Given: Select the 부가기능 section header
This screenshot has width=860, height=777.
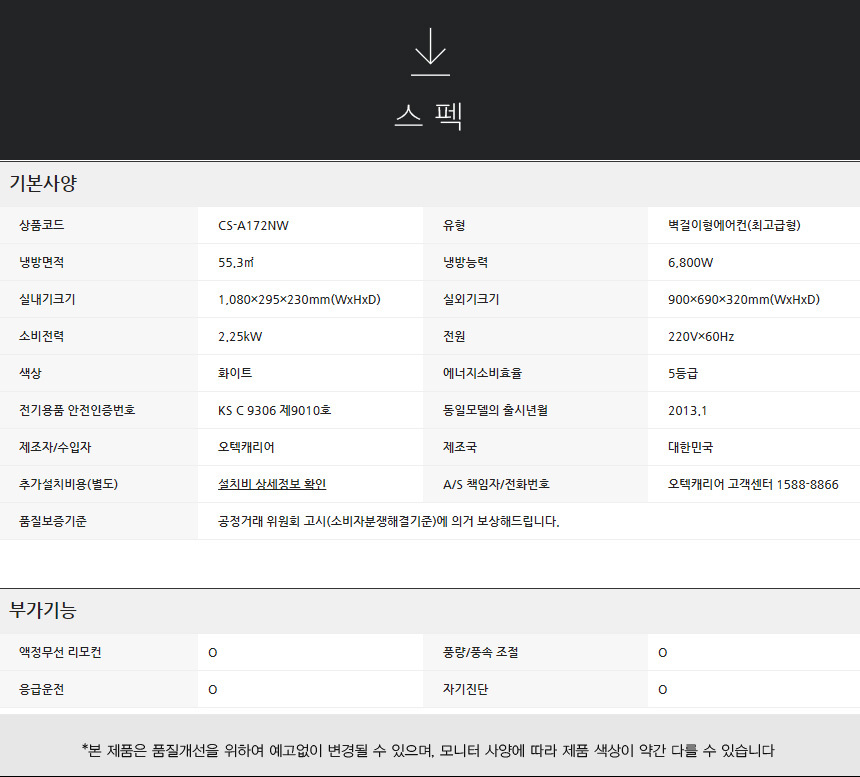Looking at the screenshot, I should (43, 610).
